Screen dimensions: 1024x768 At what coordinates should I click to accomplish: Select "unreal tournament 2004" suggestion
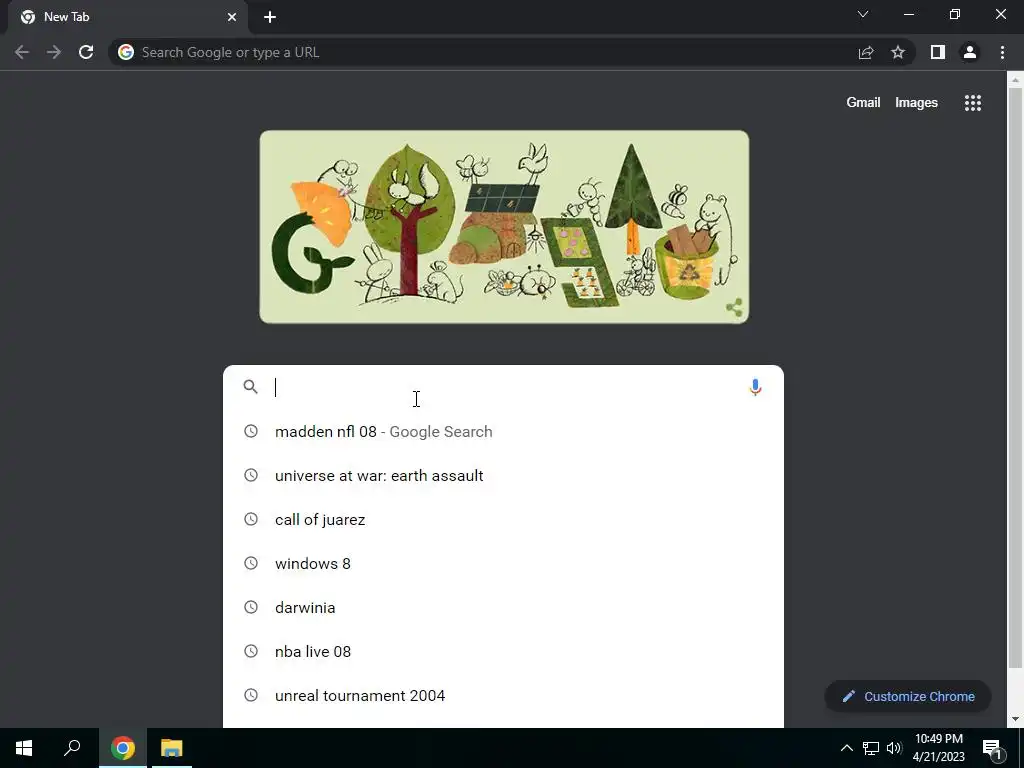pos(503,695)
